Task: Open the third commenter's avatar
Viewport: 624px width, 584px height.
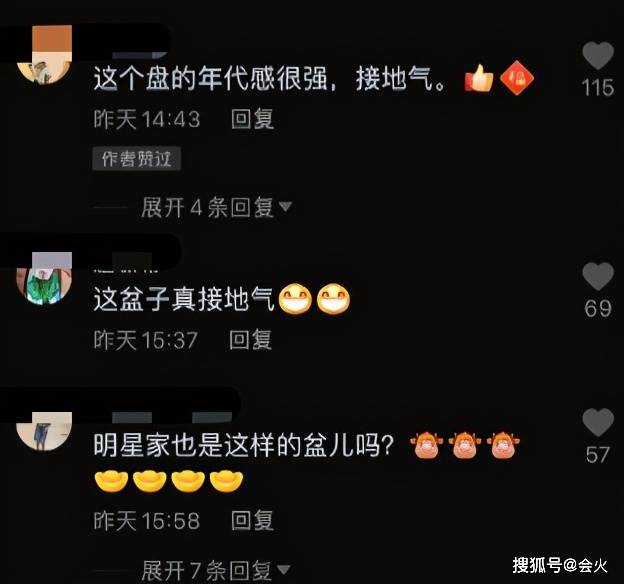Action: [44, 432]
